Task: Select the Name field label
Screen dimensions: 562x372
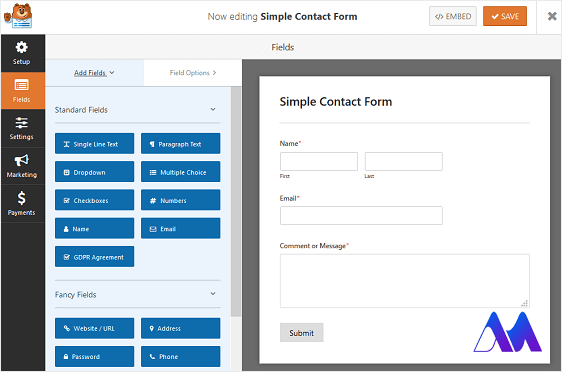Action: tap(290, 143)
